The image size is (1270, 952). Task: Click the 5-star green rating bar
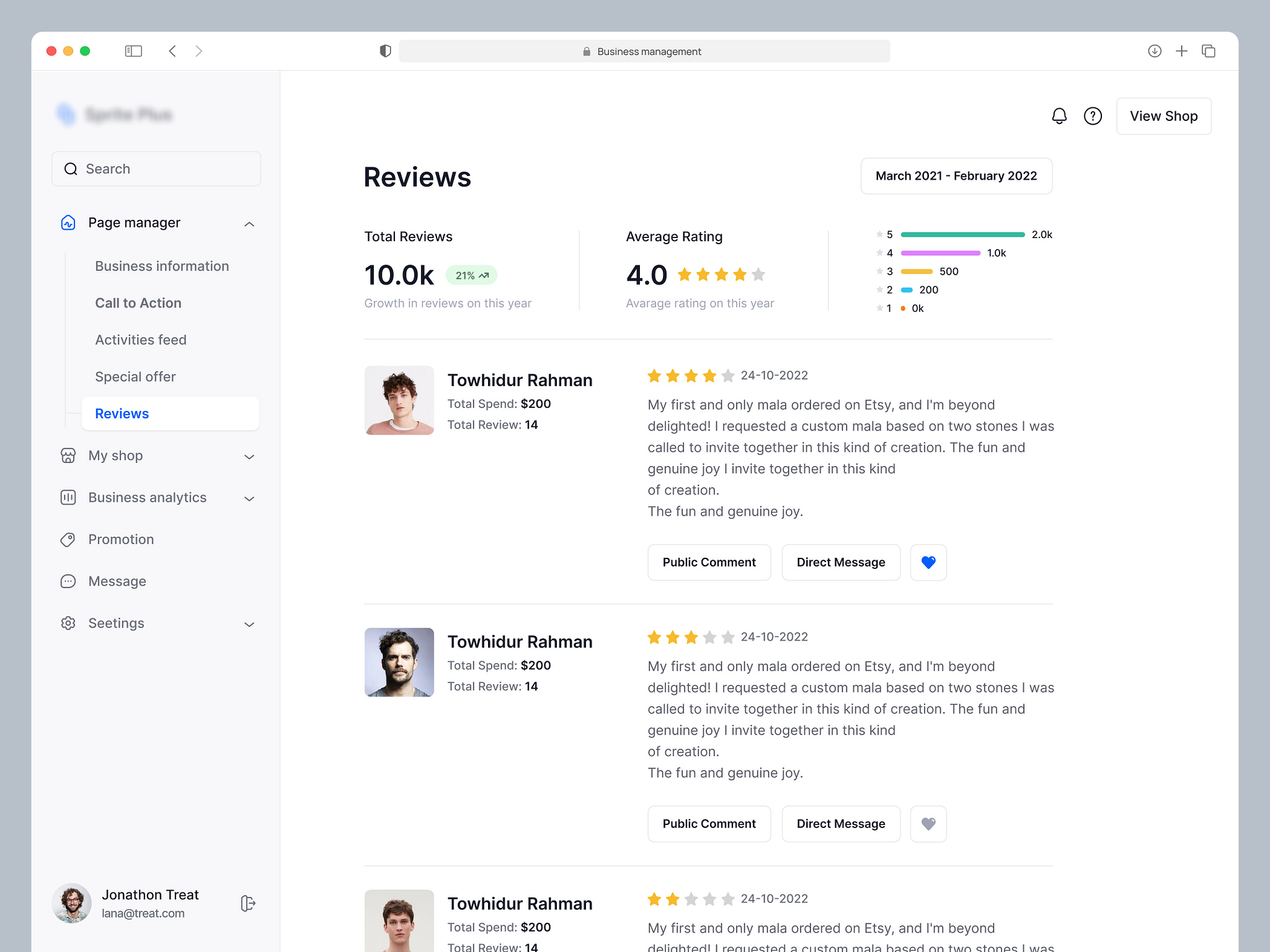pos(962,235)
